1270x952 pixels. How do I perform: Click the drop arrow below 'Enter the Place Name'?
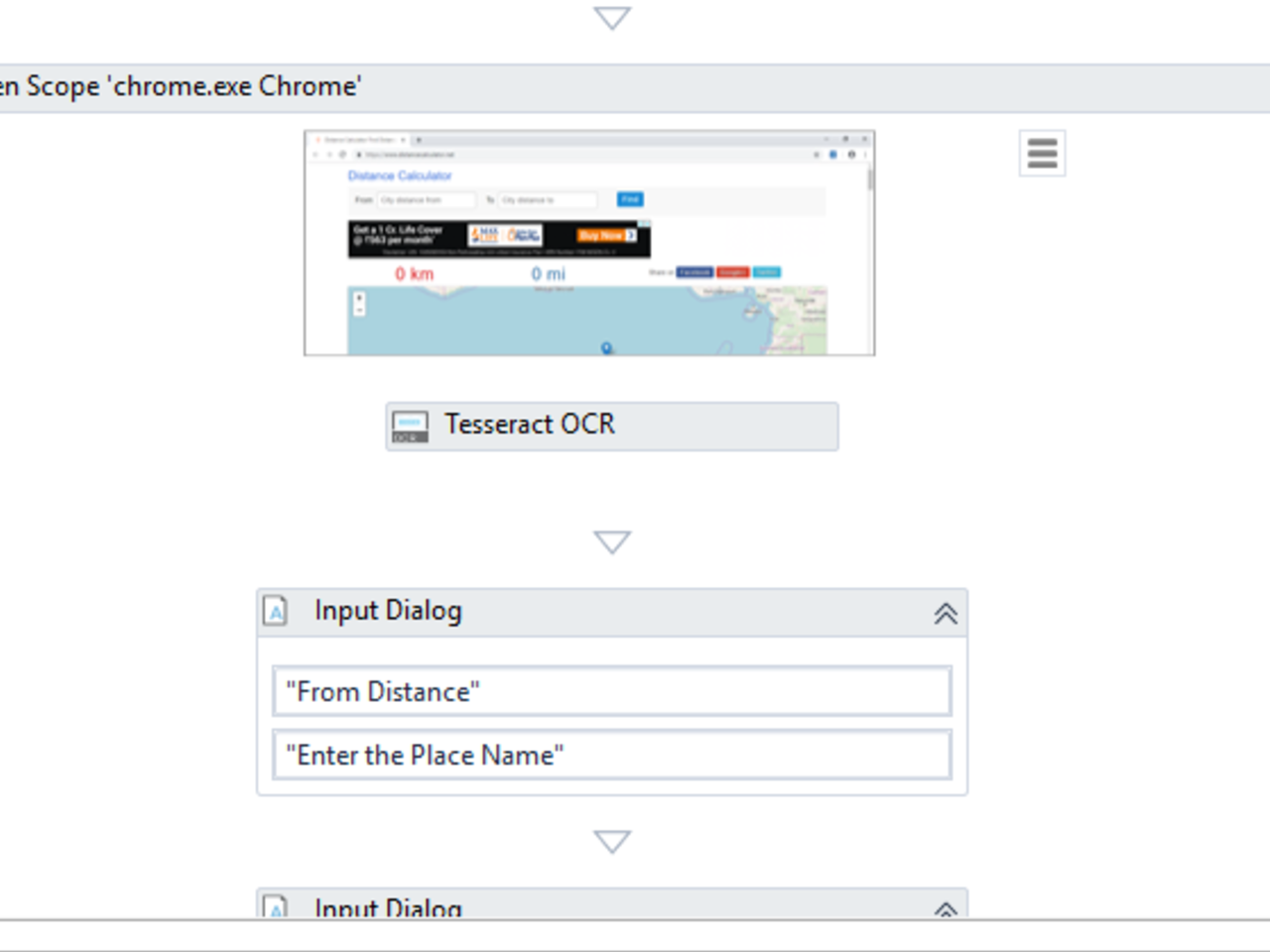[612, 842]
